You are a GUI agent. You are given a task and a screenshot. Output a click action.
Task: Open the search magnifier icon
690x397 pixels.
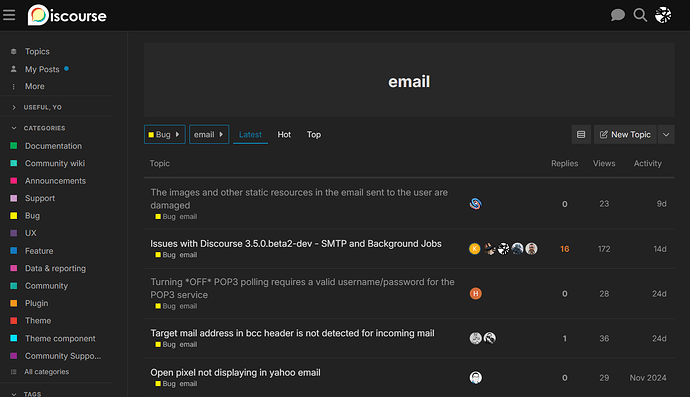(x=640, y=15)
